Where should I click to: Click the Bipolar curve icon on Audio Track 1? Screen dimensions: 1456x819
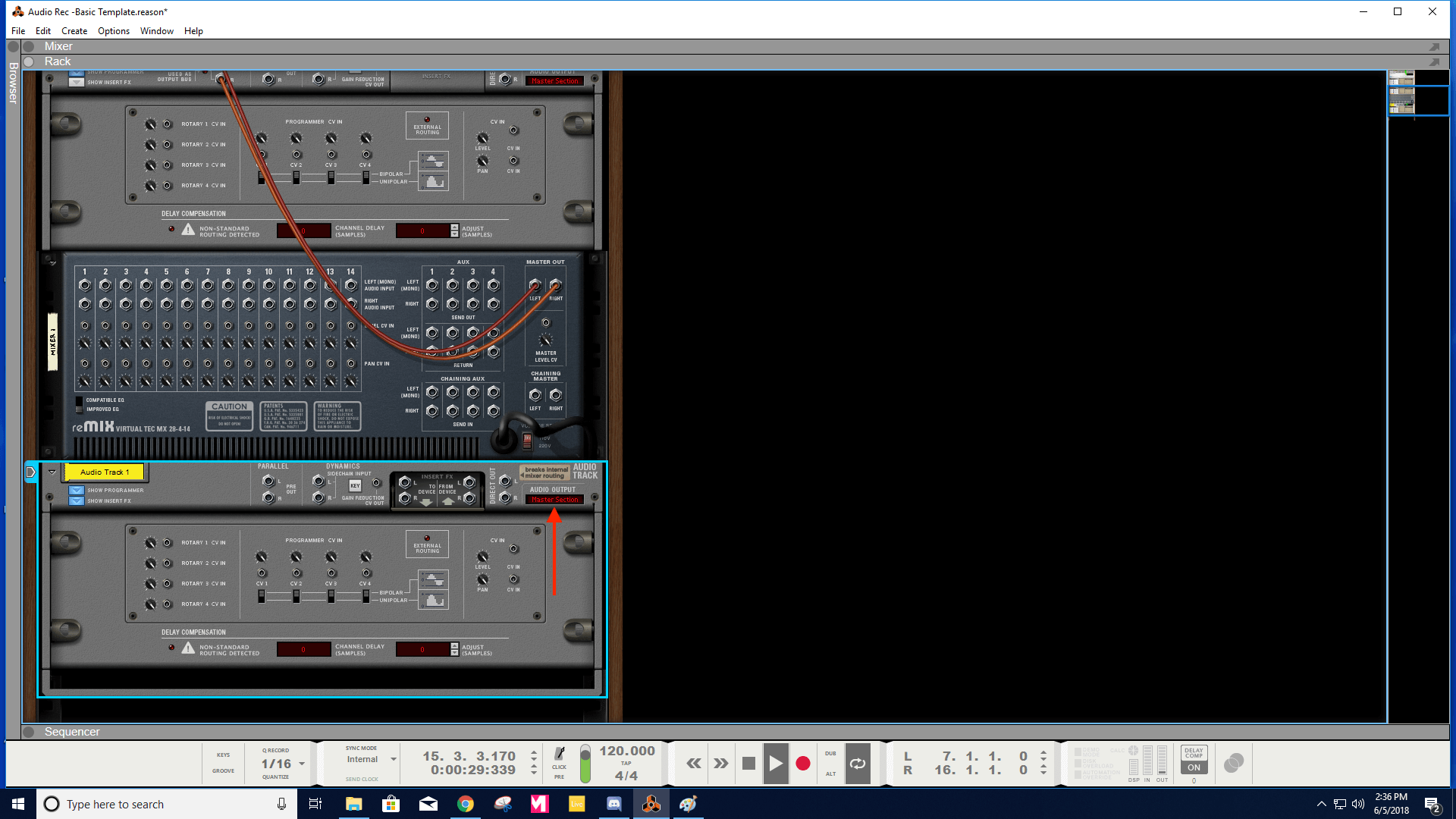click(x=433, y=580)
